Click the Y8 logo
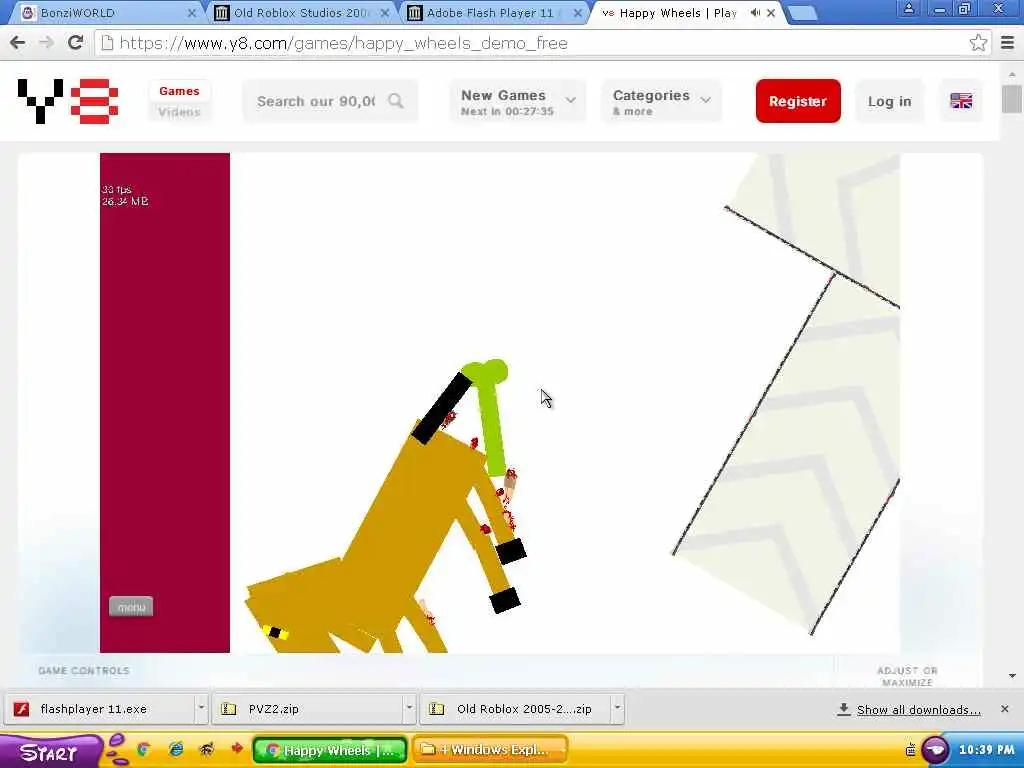 coord(68,101)
